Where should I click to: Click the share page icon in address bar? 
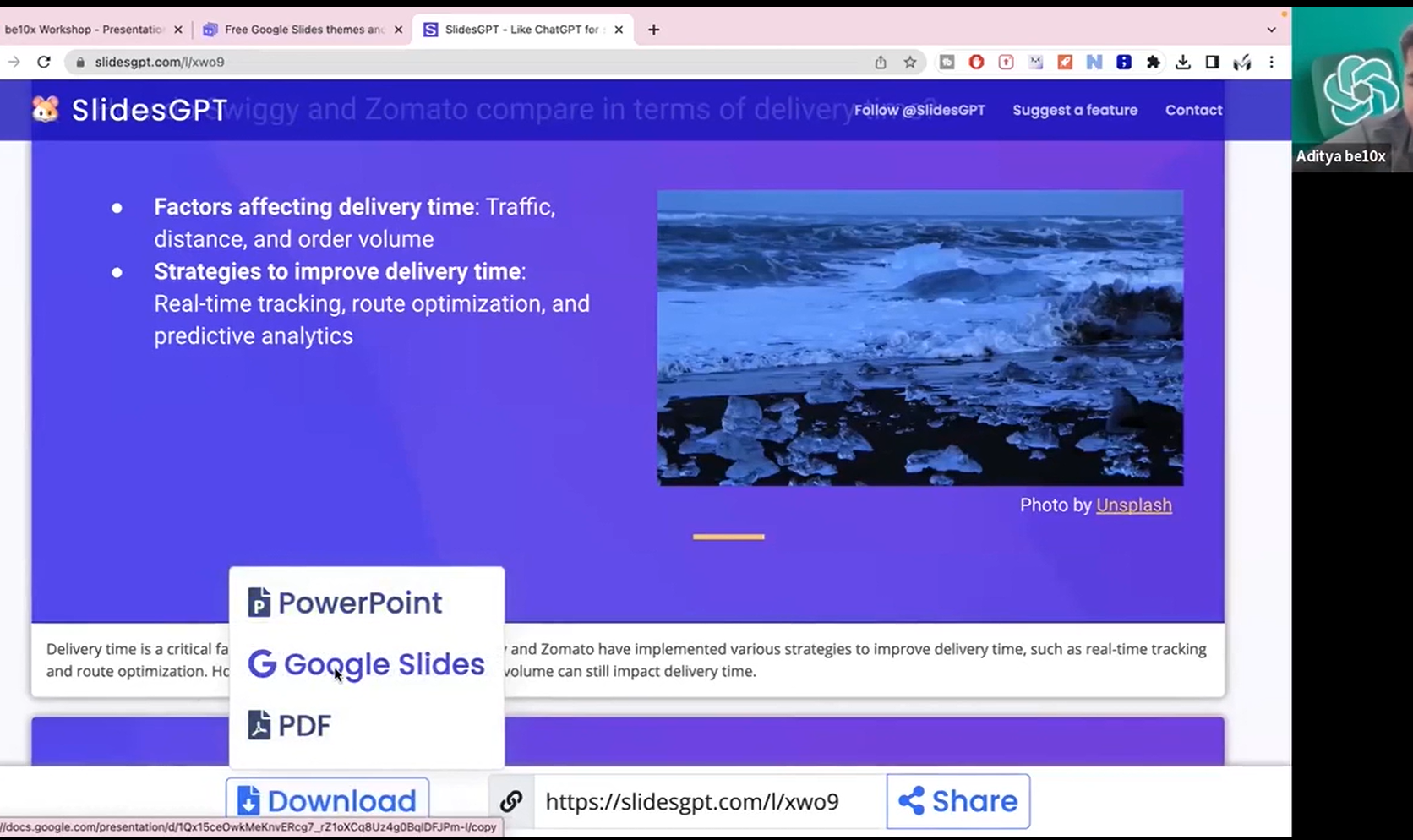(881, 62)
